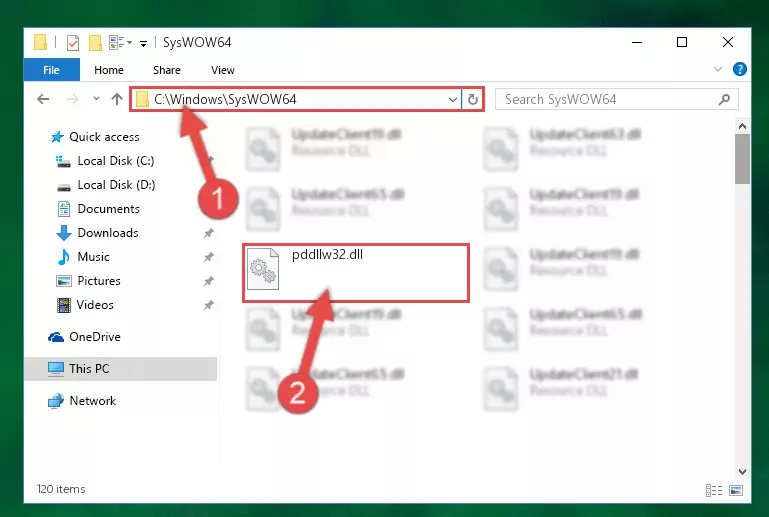The image size is (769, 517).
Task: Click the Search SysWOW64 field
Action: click(616, 100)
